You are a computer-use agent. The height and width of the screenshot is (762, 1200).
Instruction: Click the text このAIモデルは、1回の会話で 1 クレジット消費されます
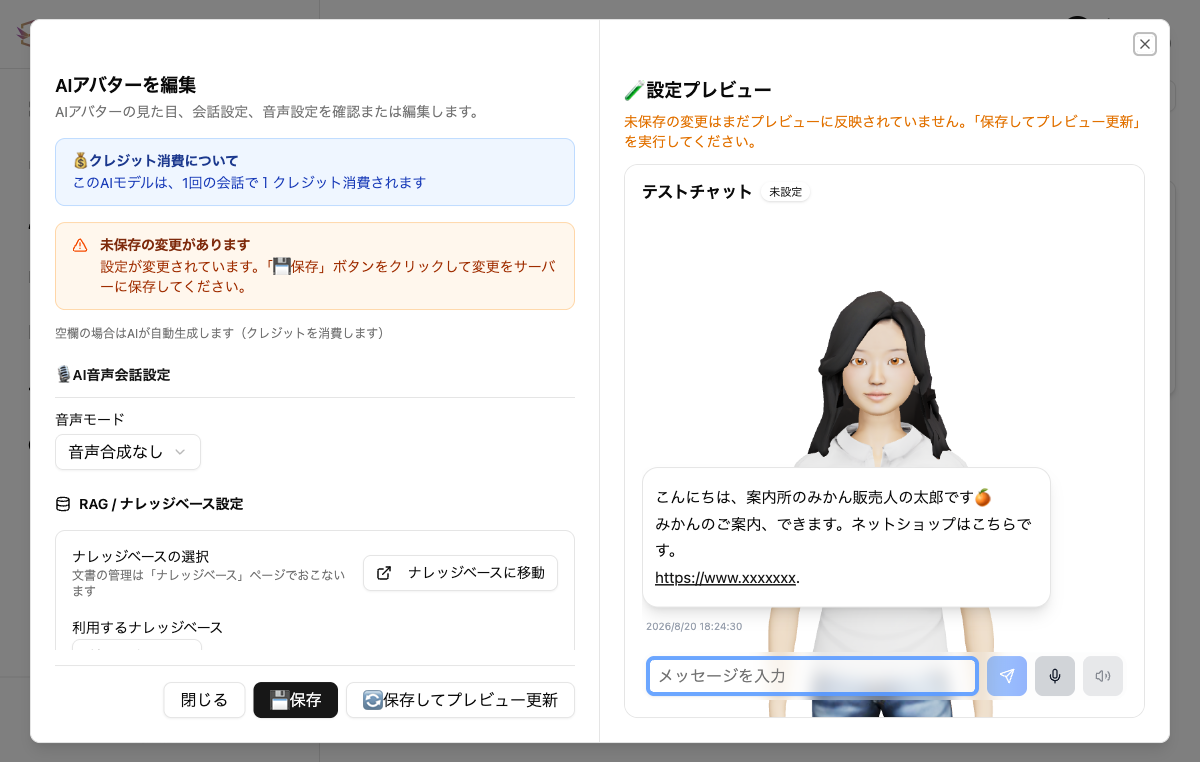coord(250,183)
